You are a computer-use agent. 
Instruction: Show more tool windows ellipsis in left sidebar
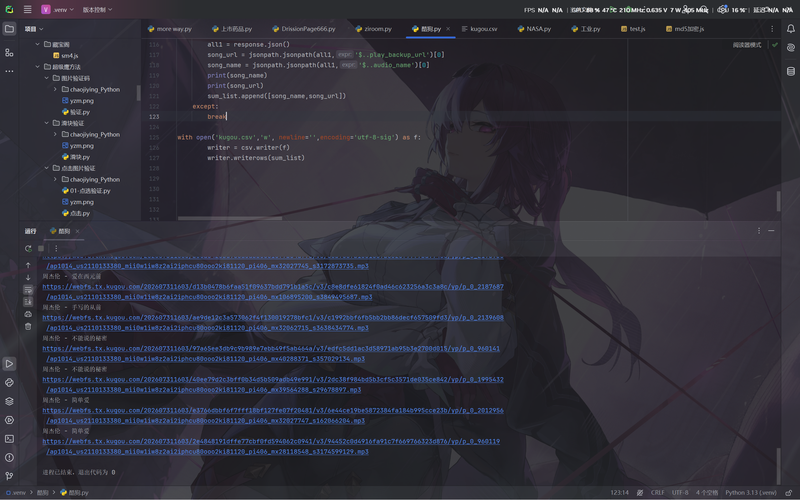coord(9,71)
